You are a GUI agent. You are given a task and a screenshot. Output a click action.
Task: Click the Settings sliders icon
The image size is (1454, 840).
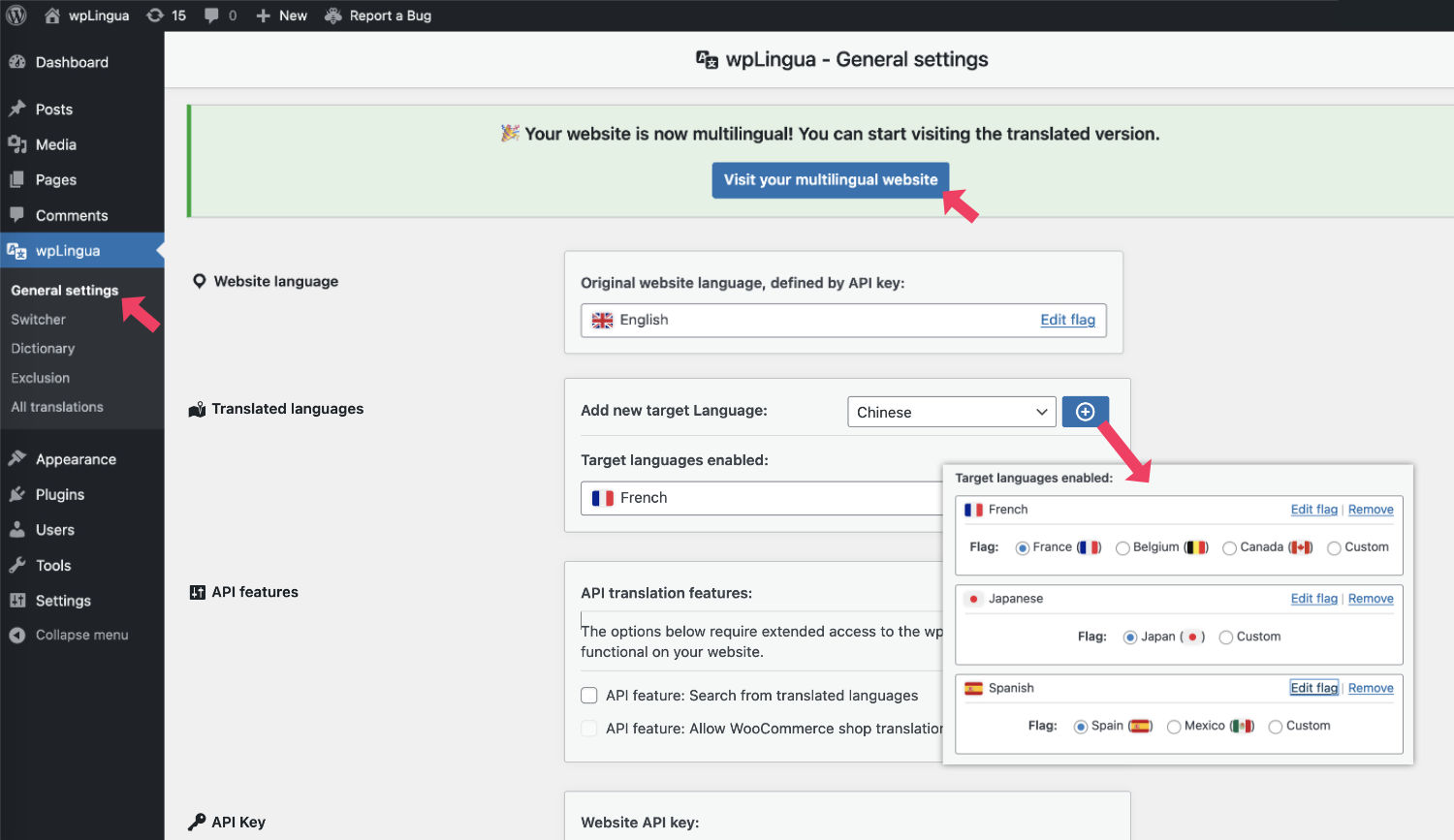coord(17,601)
